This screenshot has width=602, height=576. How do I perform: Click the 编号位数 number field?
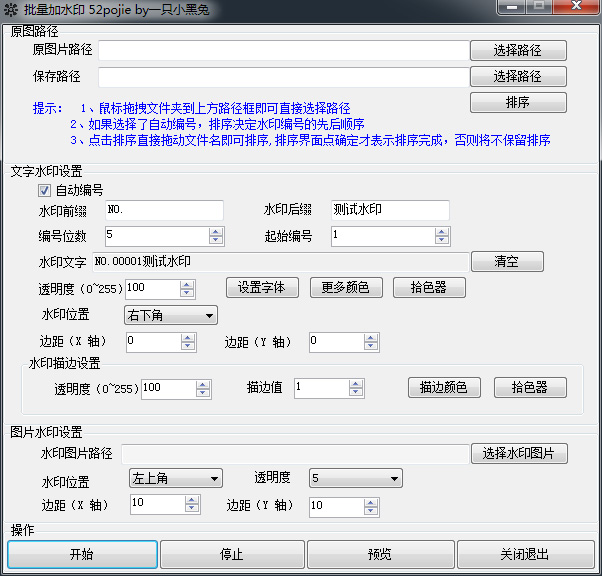(x=157, y=236)
